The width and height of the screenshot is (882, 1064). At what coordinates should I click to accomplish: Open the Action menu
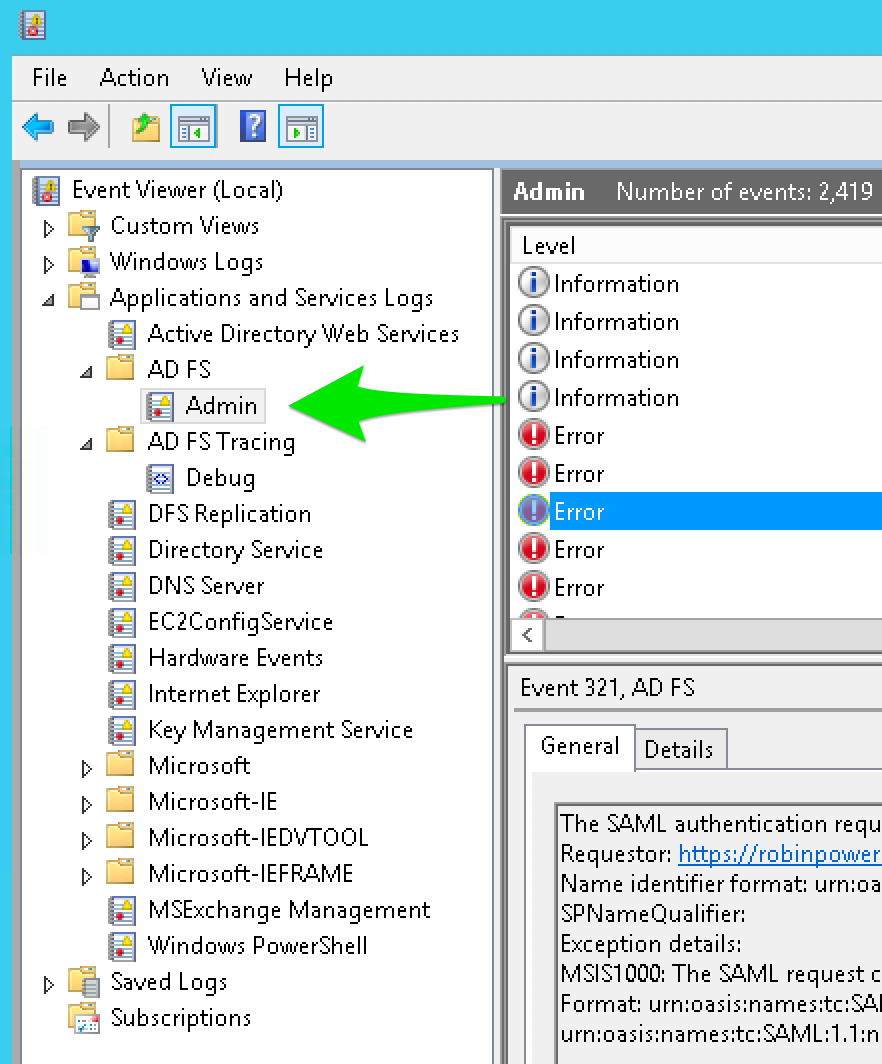pyautogui.click(x=134, y=78)
